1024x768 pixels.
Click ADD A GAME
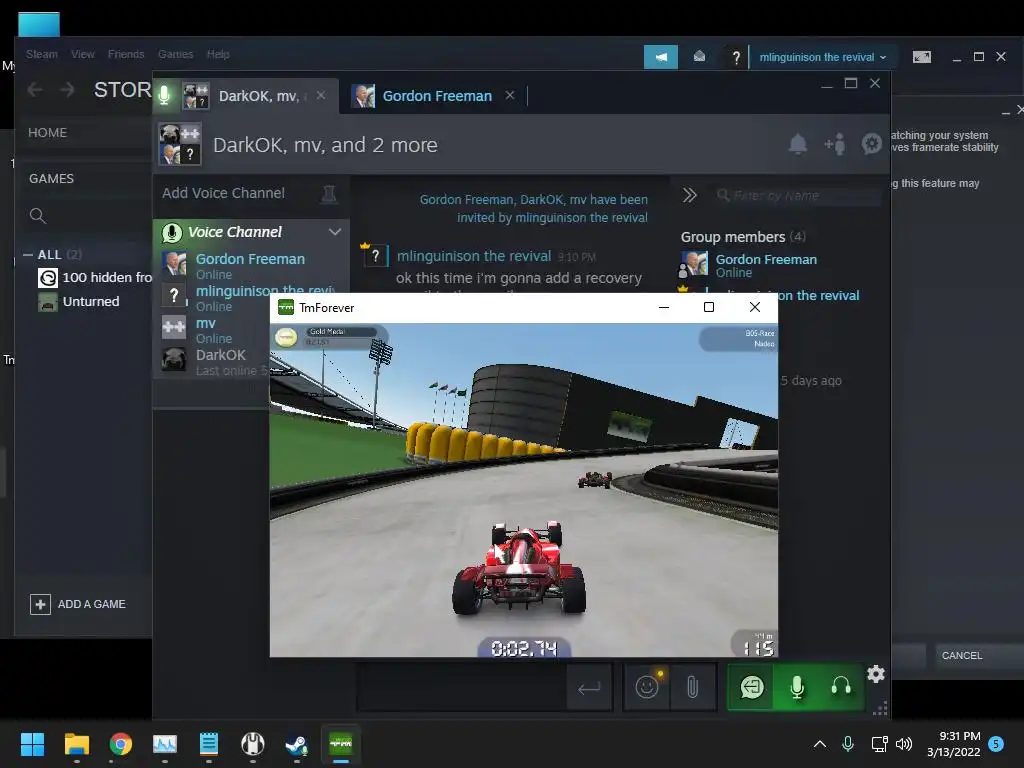point(78,604)
